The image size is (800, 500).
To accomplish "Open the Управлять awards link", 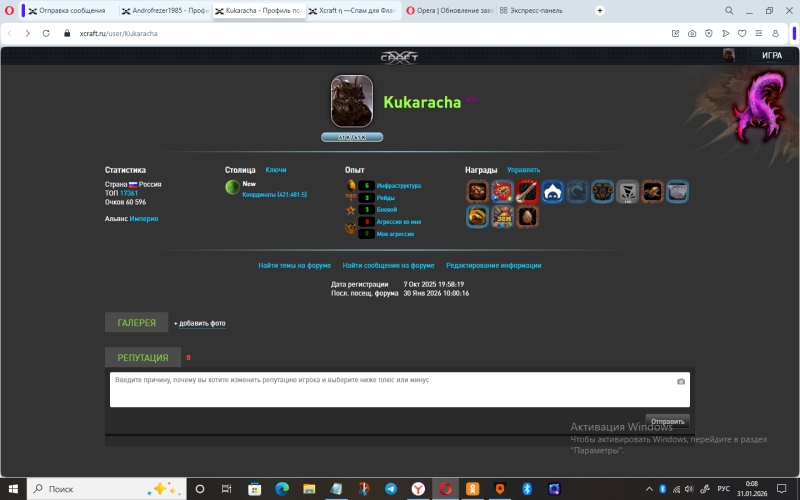I will click(523, 170).
